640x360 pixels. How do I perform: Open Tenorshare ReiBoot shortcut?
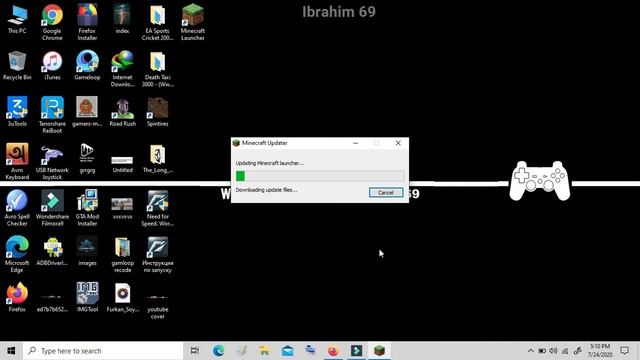52,115
